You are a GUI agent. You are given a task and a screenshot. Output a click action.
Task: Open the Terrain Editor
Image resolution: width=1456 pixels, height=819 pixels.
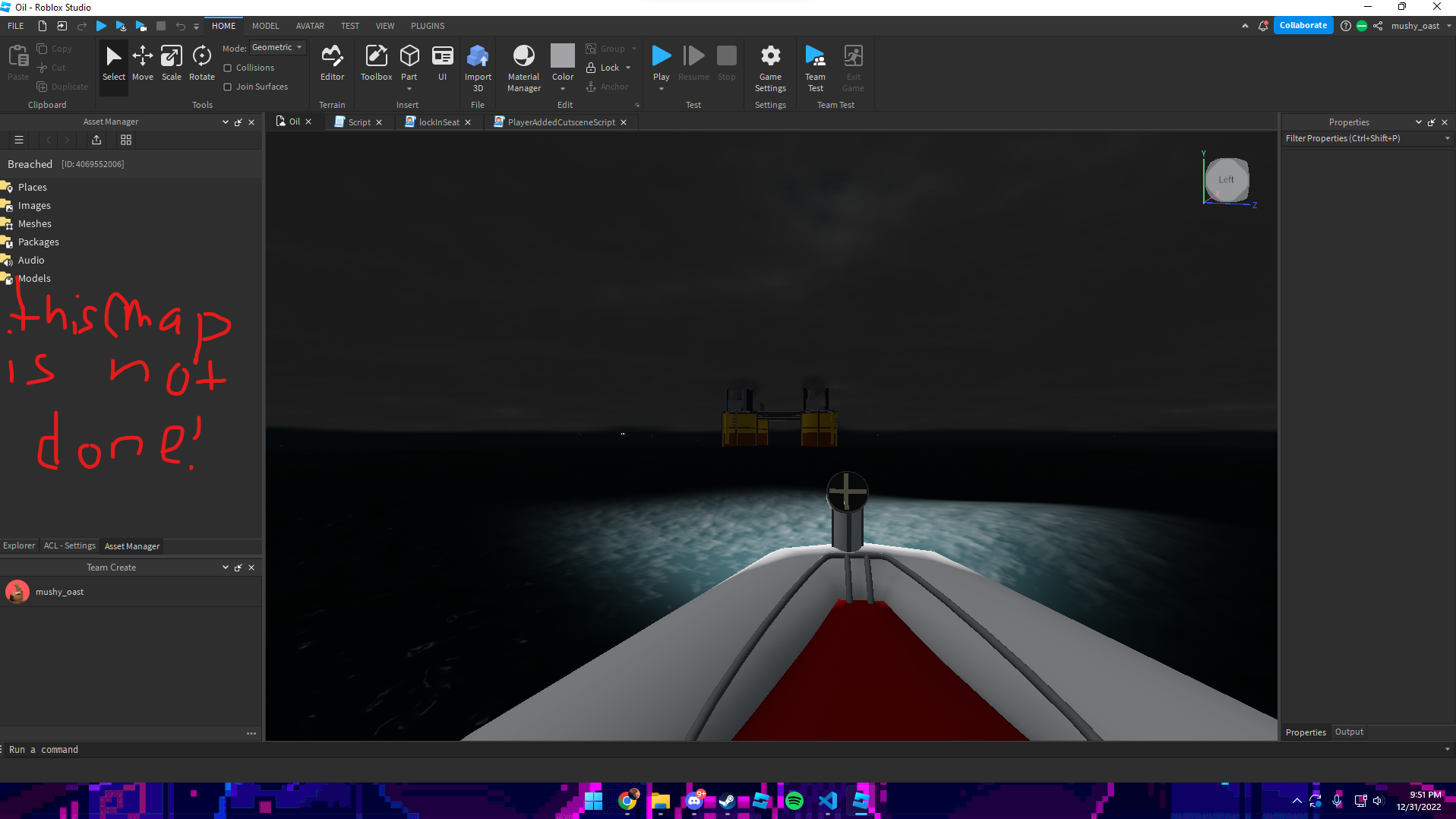(332, 62)
